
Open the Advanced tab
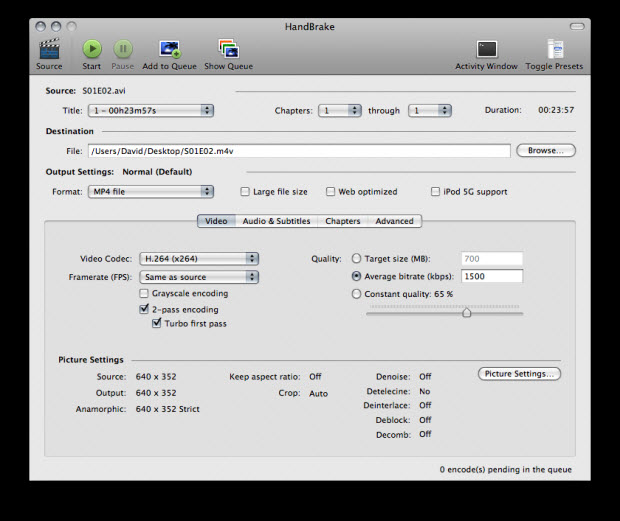tap(395, 221)
